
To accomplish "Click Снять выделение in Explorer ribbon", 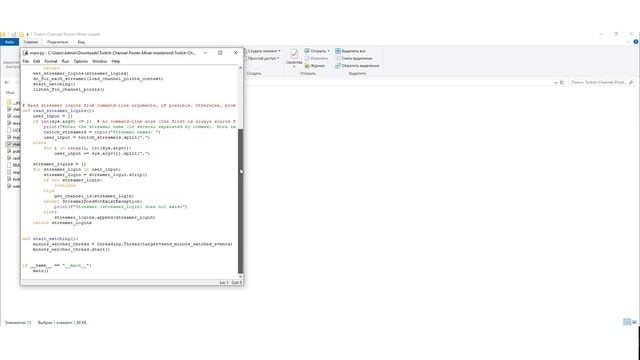I will pyautogui.click(x=353, y=58).
